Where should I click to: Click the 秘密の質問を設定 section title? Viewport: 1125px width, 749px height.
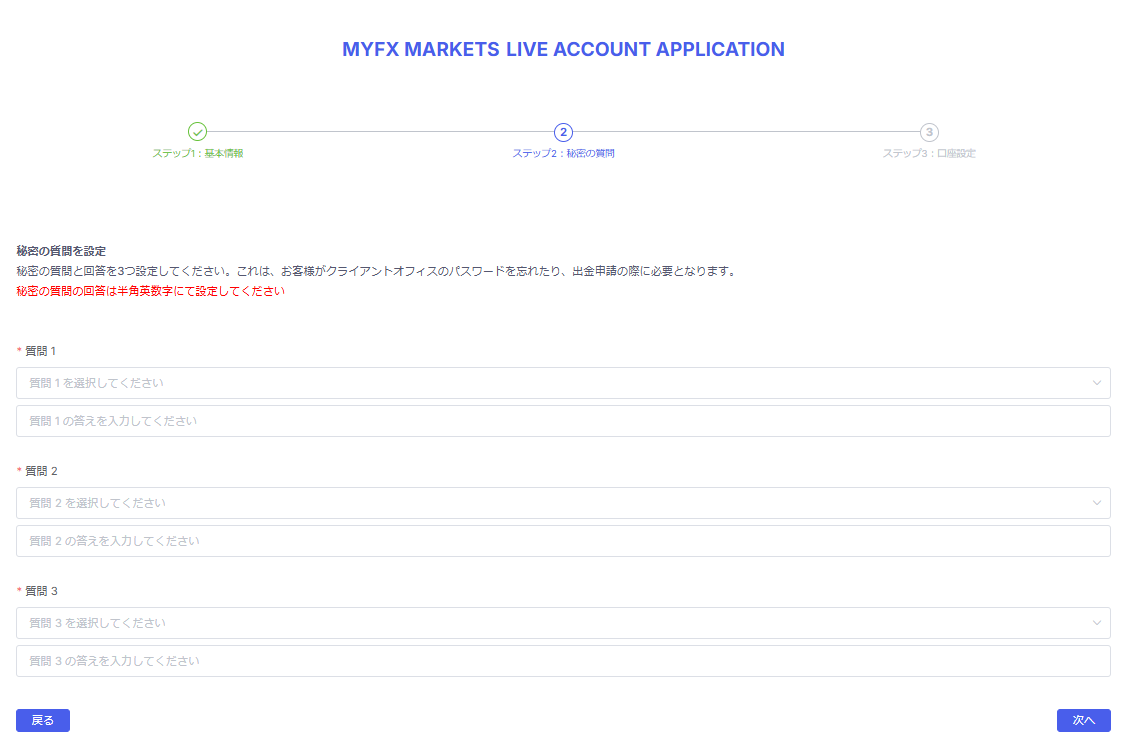pos(61,251)
